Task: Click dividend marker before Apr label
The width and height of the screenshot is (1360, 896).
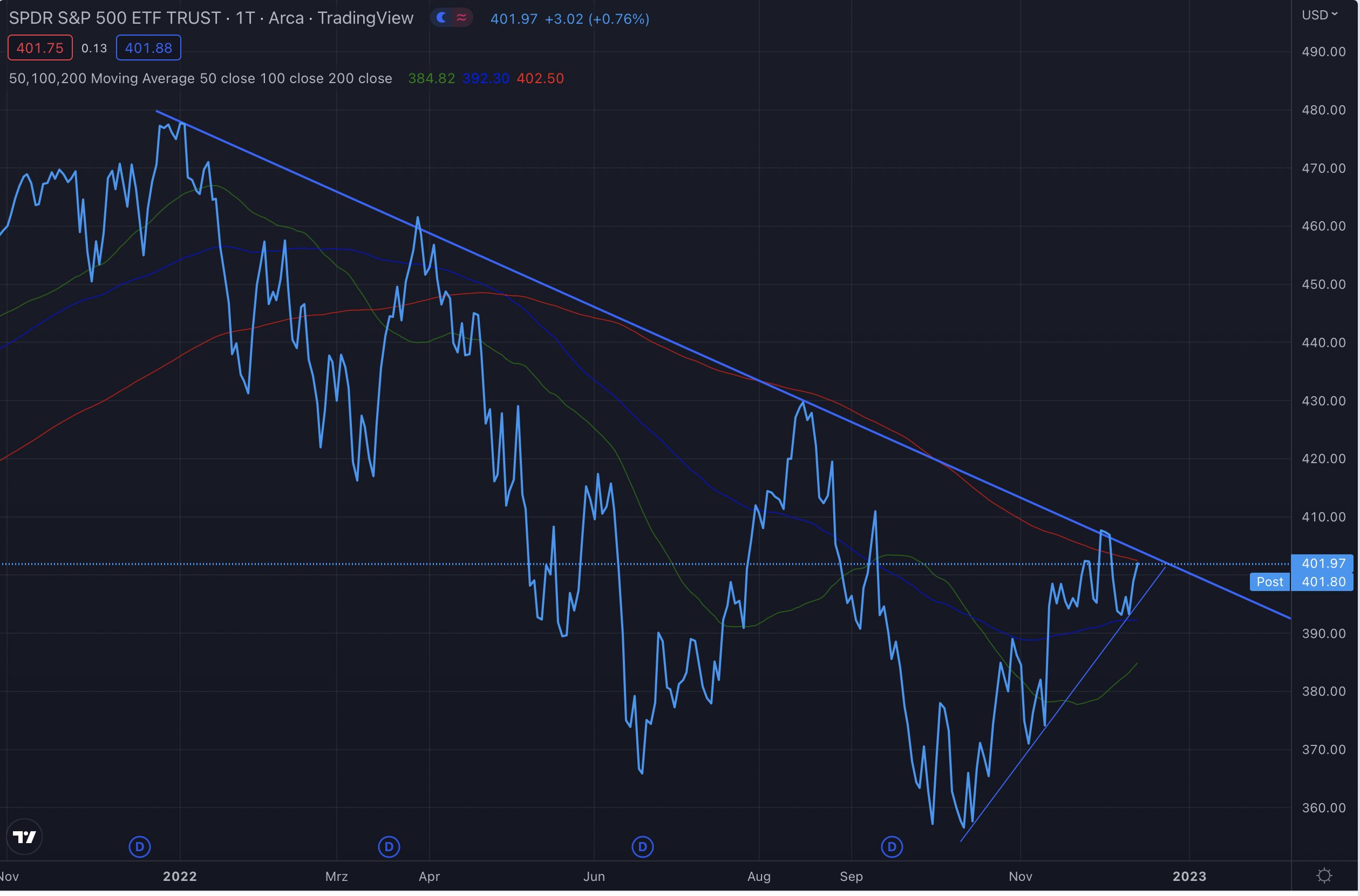Action: [x=389, y=846]
